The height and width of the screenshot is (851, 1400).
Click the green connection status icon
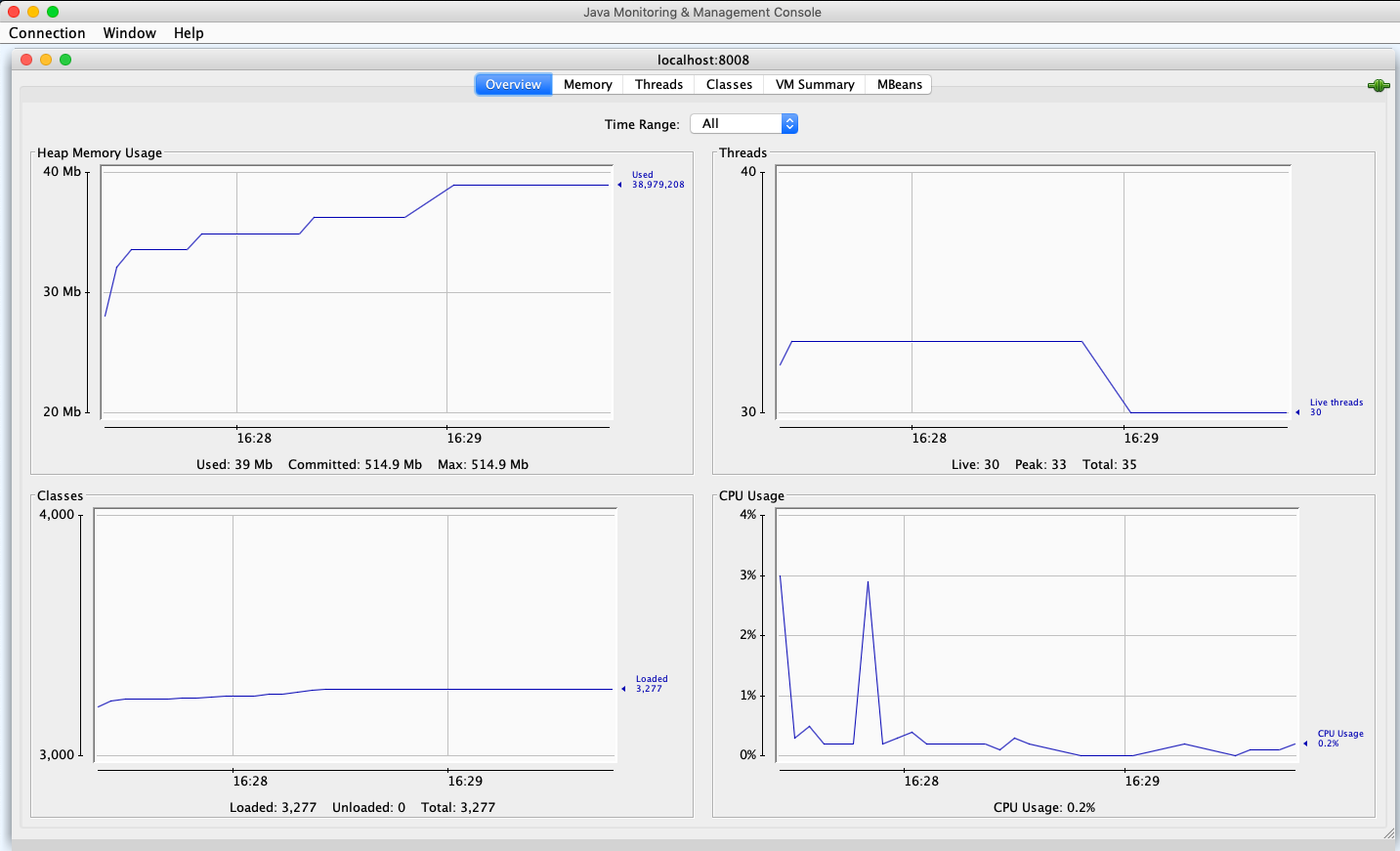[1379, 86]
